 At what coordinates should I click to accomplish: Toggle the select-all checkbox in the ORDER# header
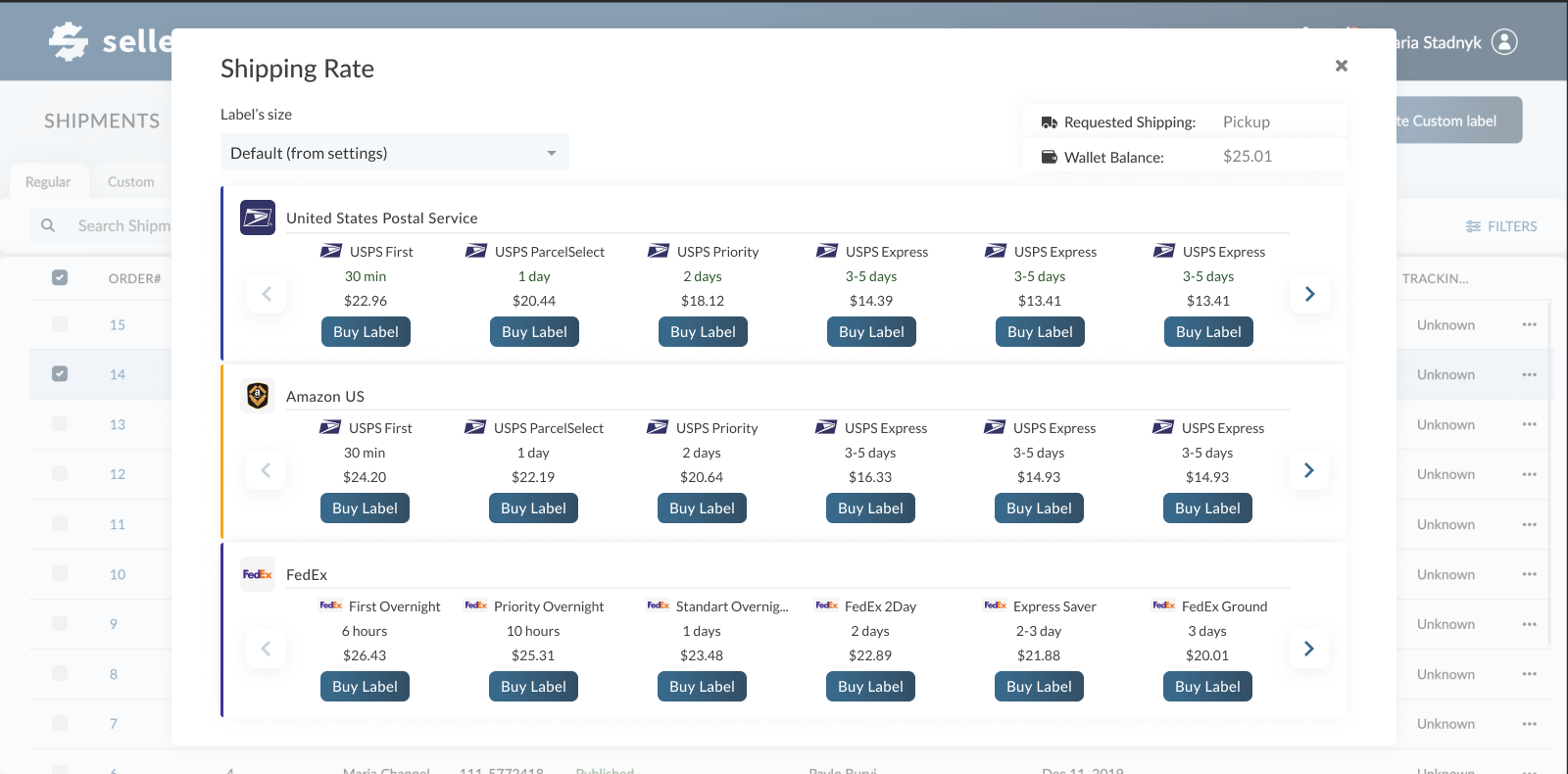[x=60, y=277]
